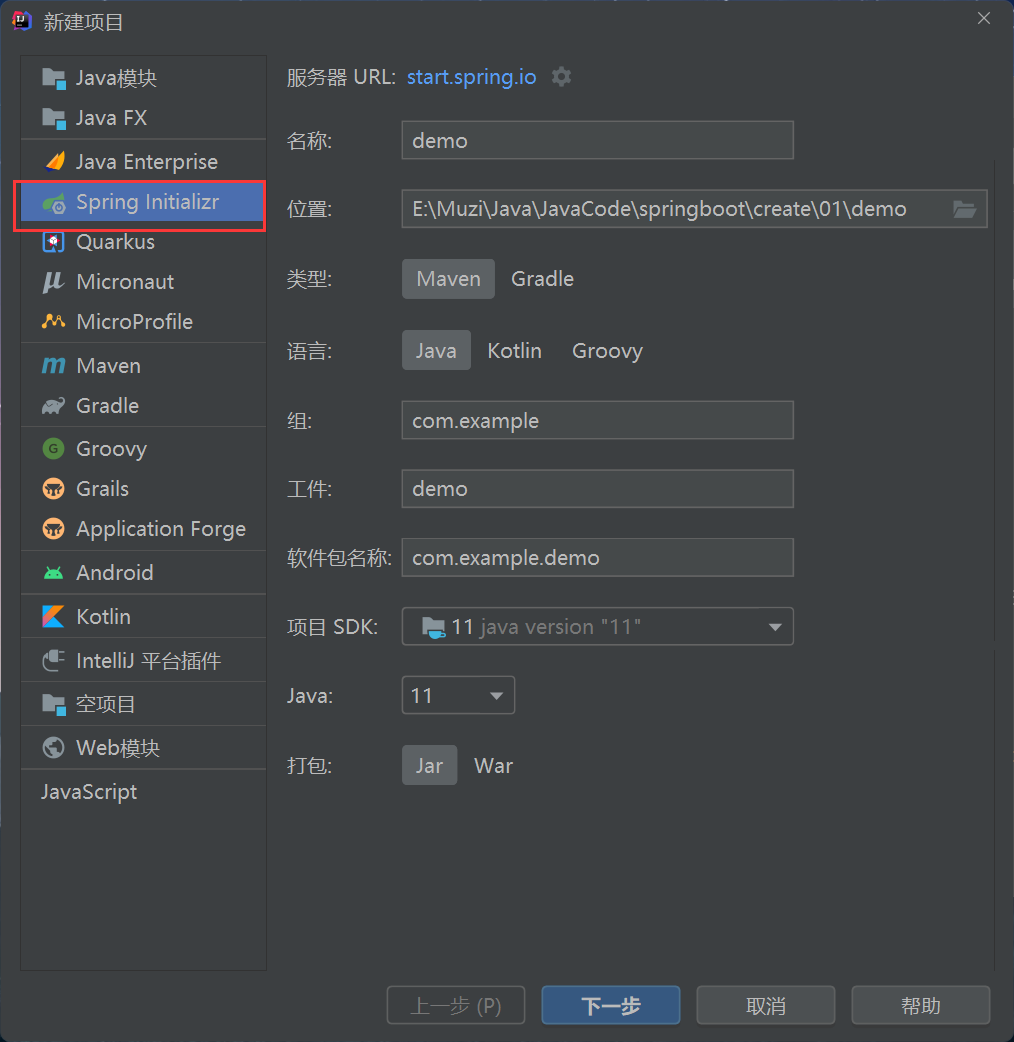This screenshot has width=1014, height=1042.
Task: Click the Micronaut mu icon
Action: 54,282
